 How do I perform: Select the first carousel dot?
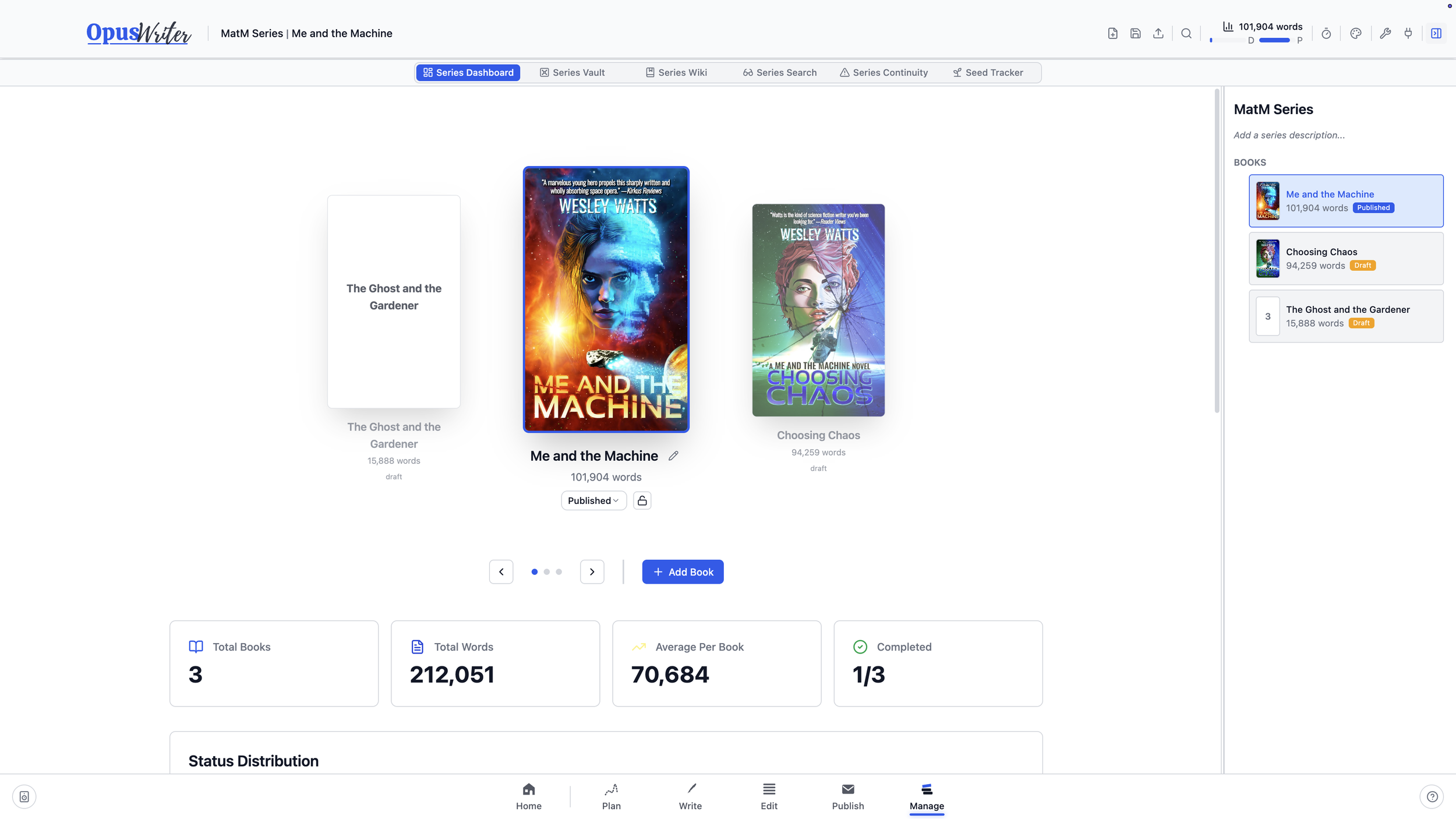534,571
